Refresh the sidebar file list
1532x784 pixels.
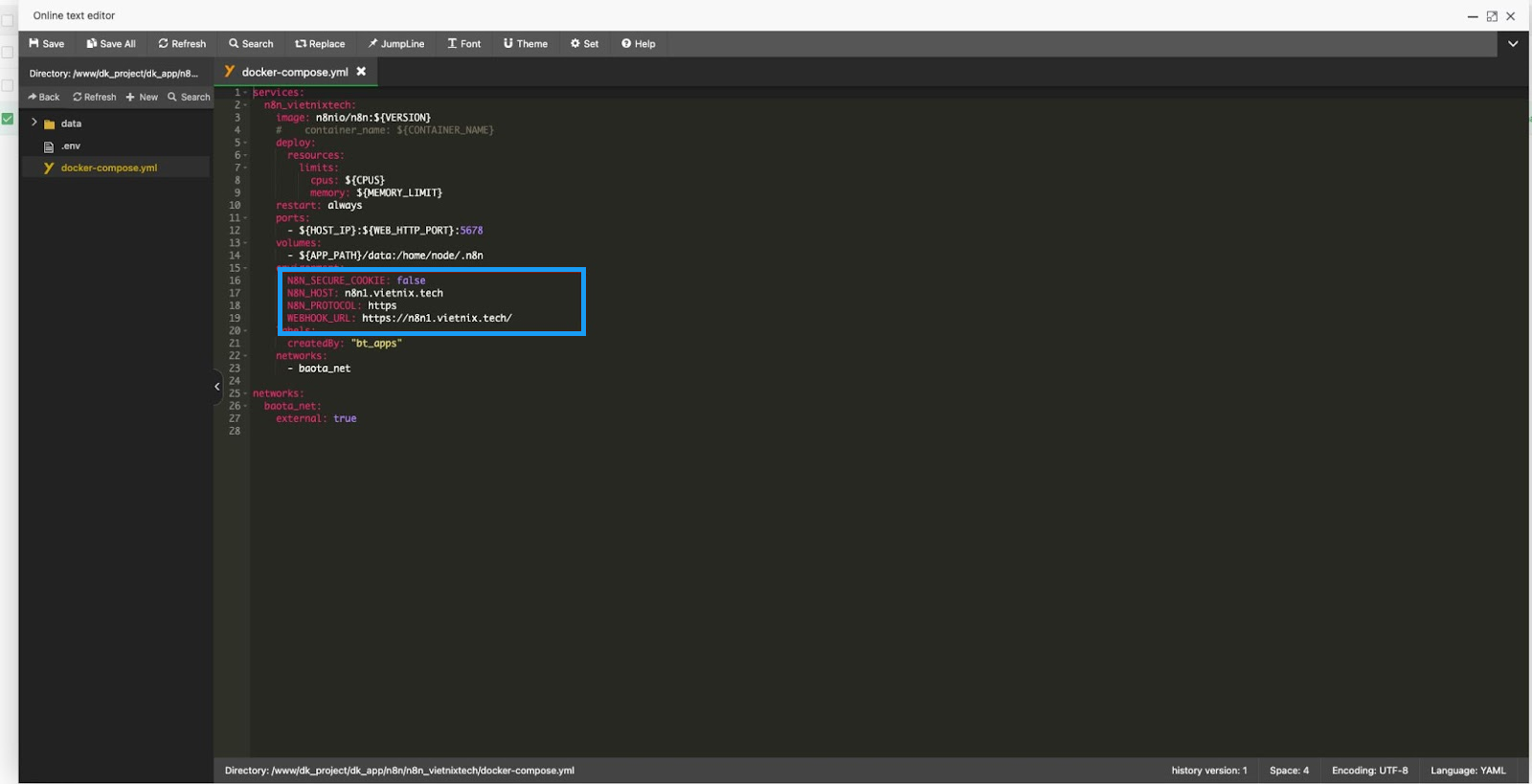pos(95,97)
